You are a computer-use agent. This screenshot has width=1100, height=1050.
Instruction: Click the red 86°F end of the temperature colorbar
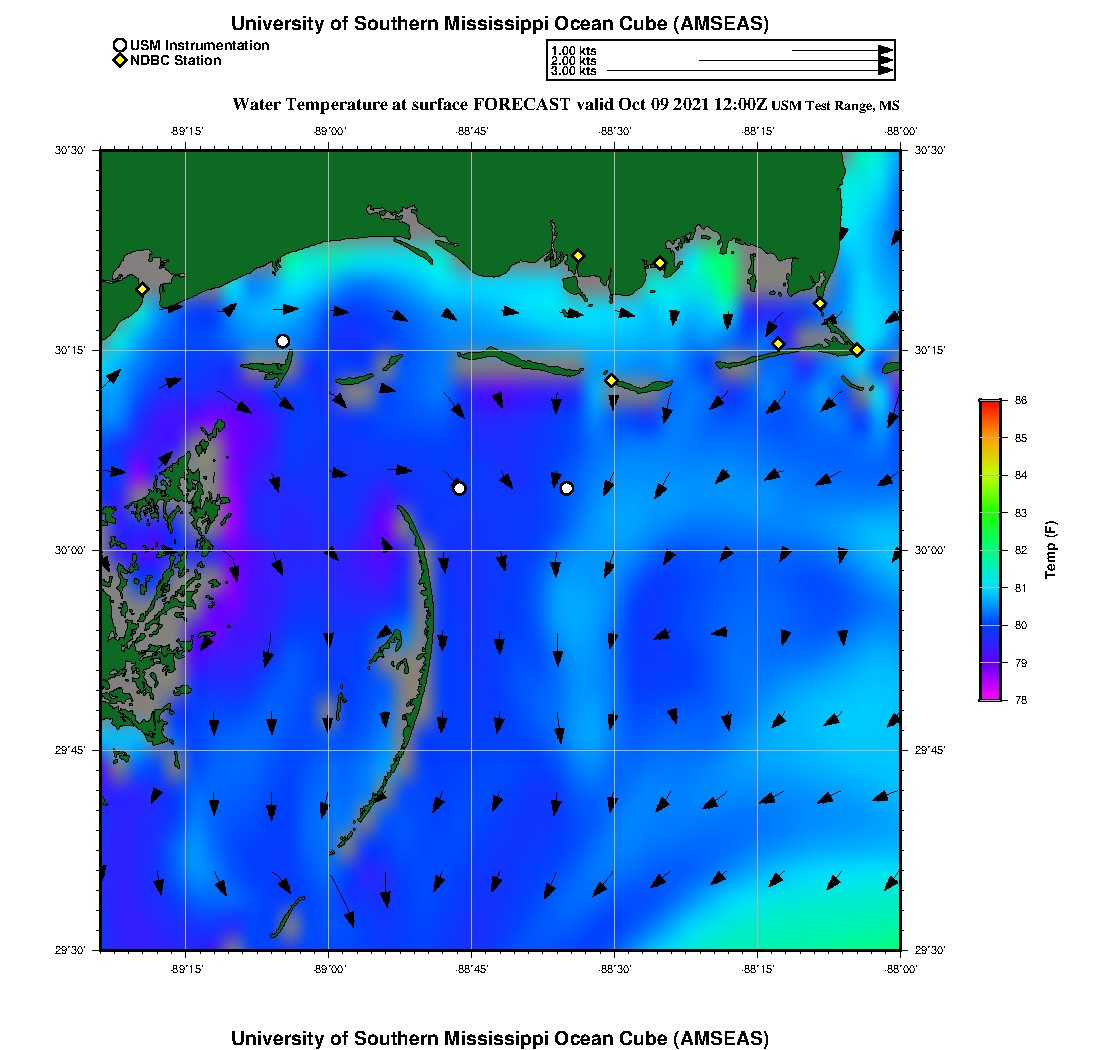pyautogui.click(x=990, y=404)
